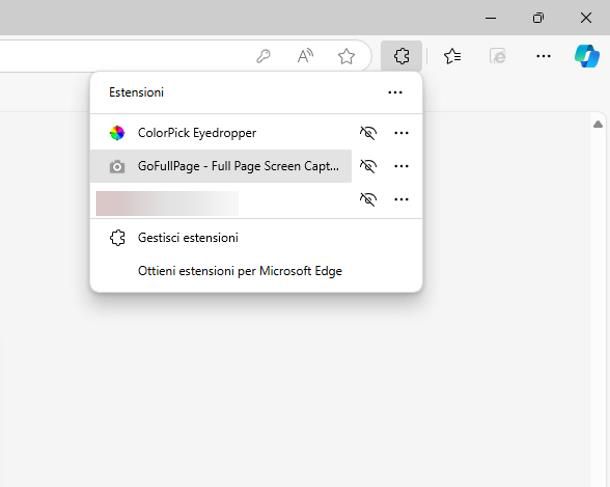This screenshot has width=610, height=487.
Task: Add page to favorites with the star icon
Action: tap(346, 56)
